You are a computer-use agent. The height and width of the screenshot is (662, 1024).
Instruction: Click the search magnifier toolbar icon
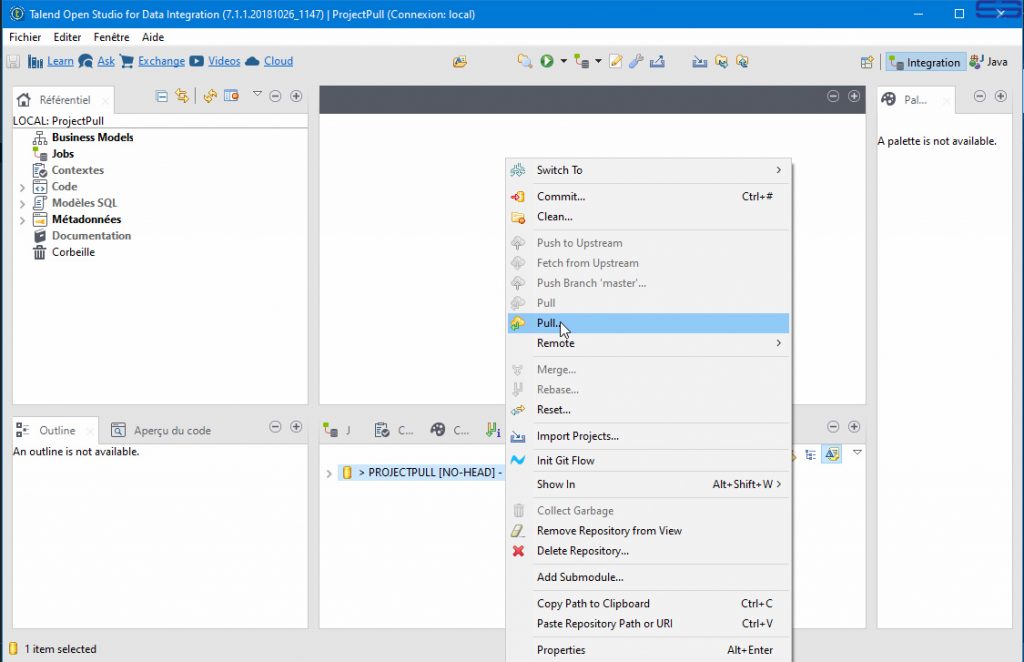pos(524,61)
